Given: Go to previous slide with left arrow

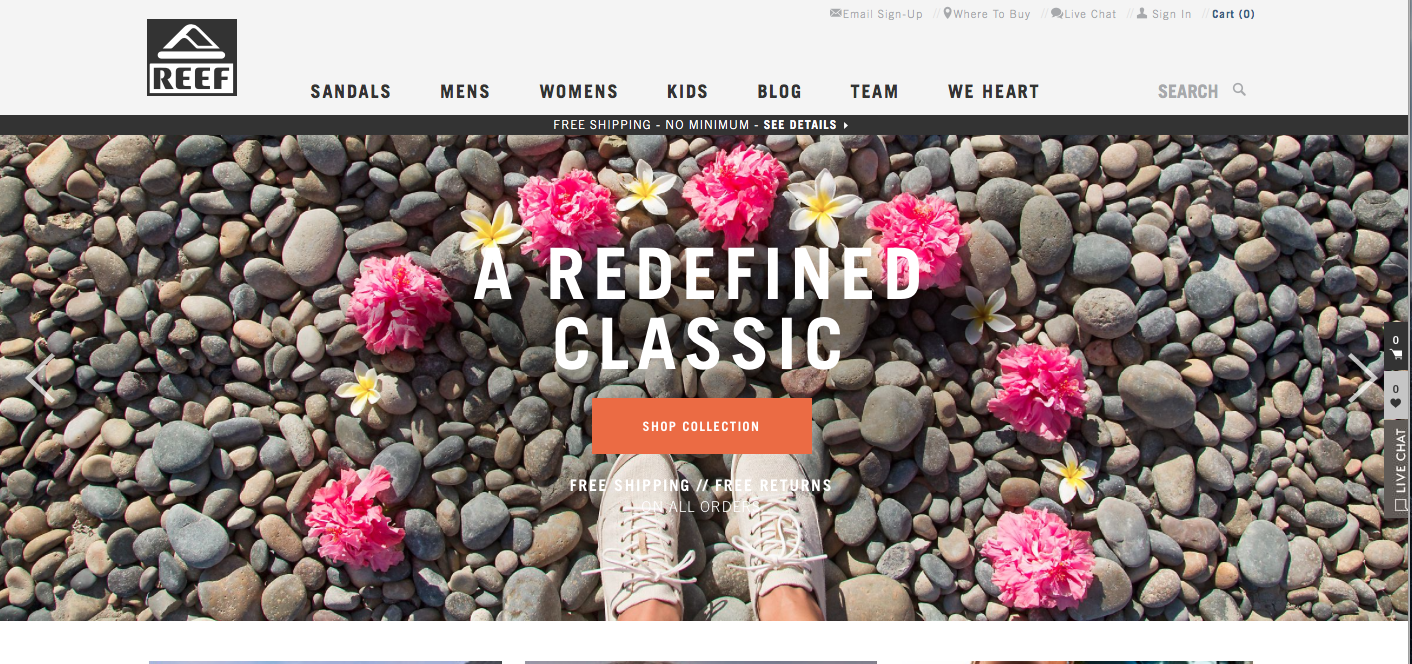Looking at the screenshot, I should (39, 379).
